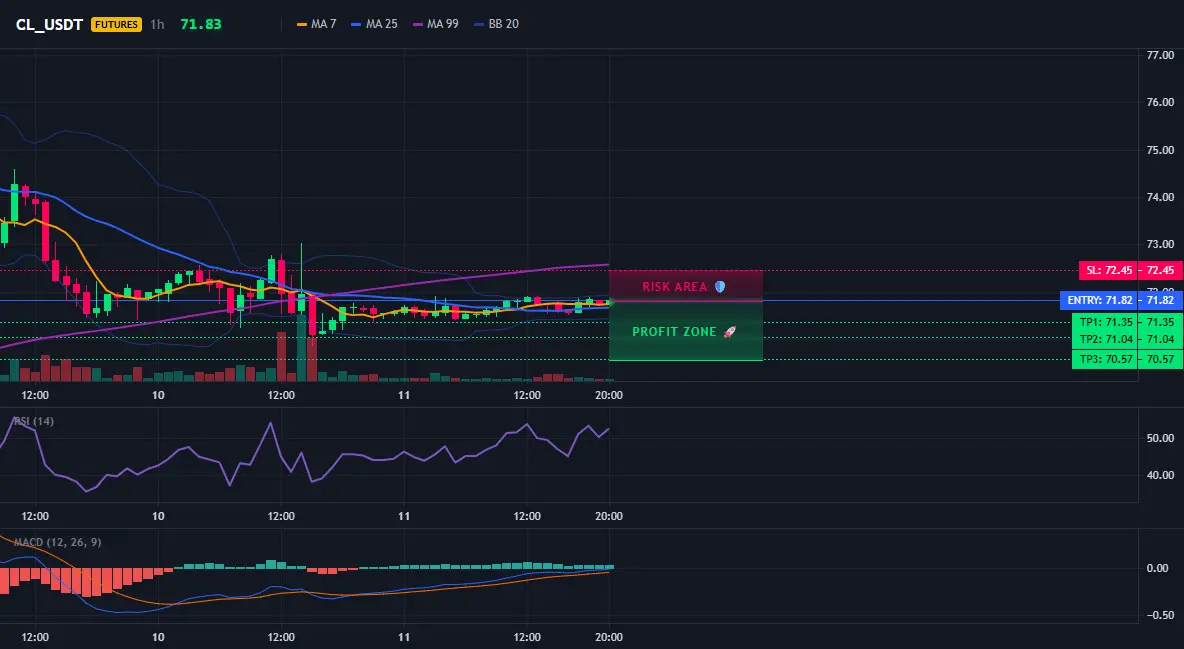Toggle the MA 25 indicator legend

point(375,24)
